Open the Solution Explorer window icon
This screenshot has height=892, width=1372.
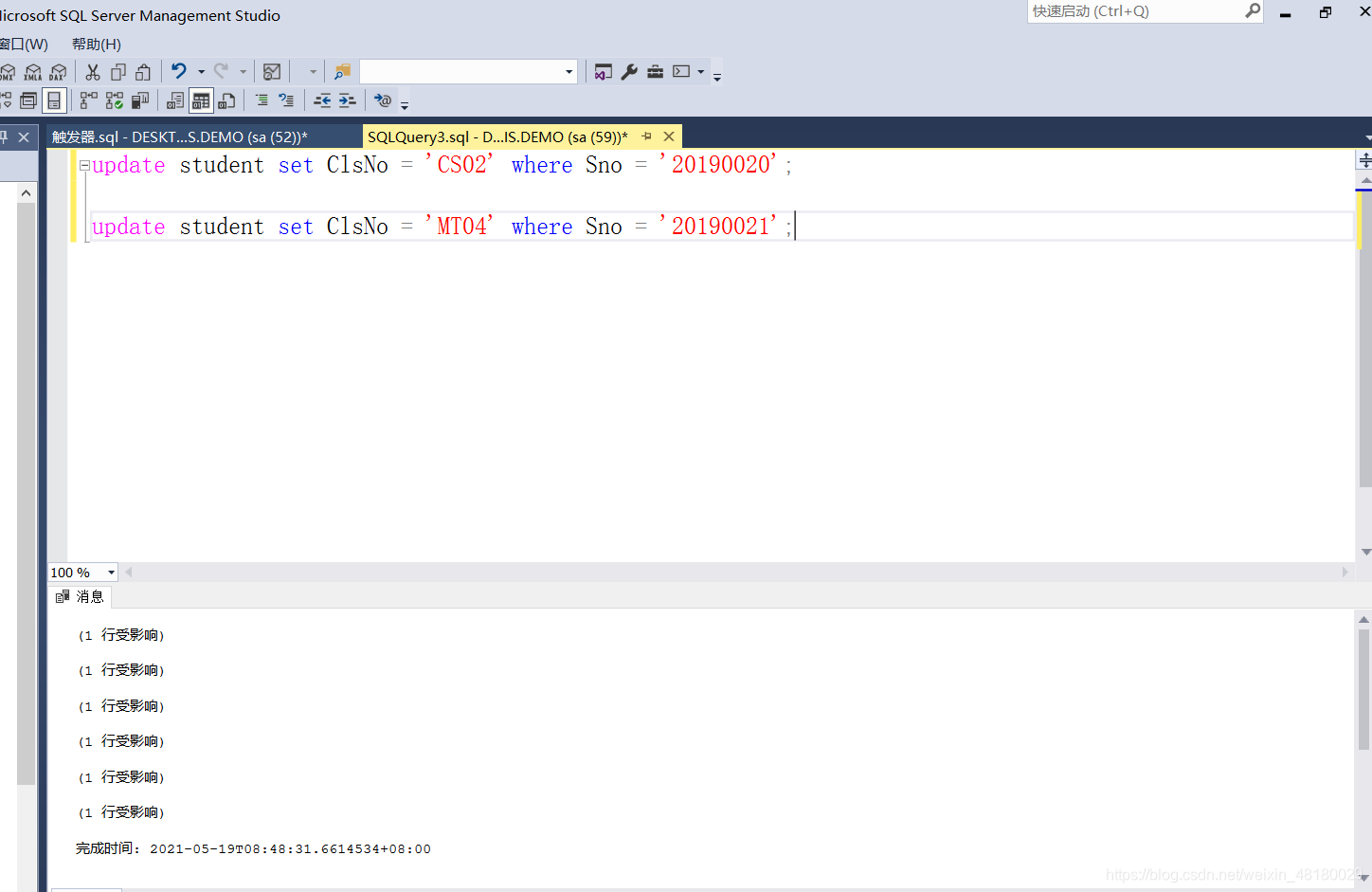point(603,72)
